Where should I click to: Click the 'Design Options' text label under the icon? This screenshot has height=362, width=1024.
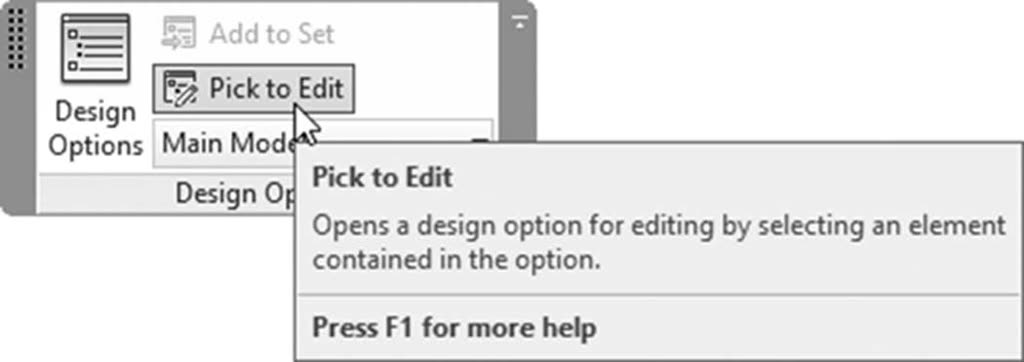(95, 129)
